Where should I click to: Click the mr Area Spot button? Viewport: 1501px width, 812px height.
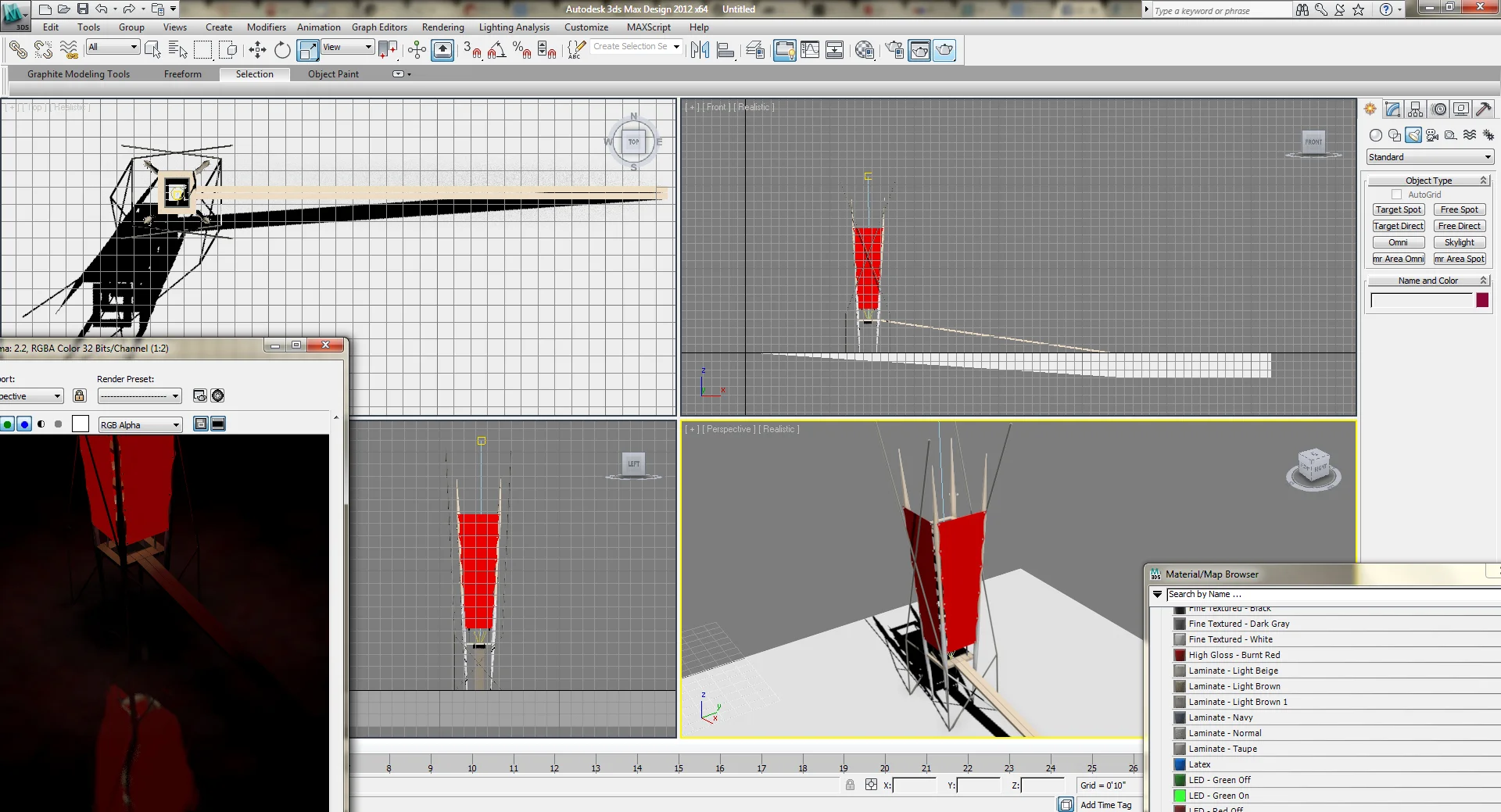pos(1460,259)
